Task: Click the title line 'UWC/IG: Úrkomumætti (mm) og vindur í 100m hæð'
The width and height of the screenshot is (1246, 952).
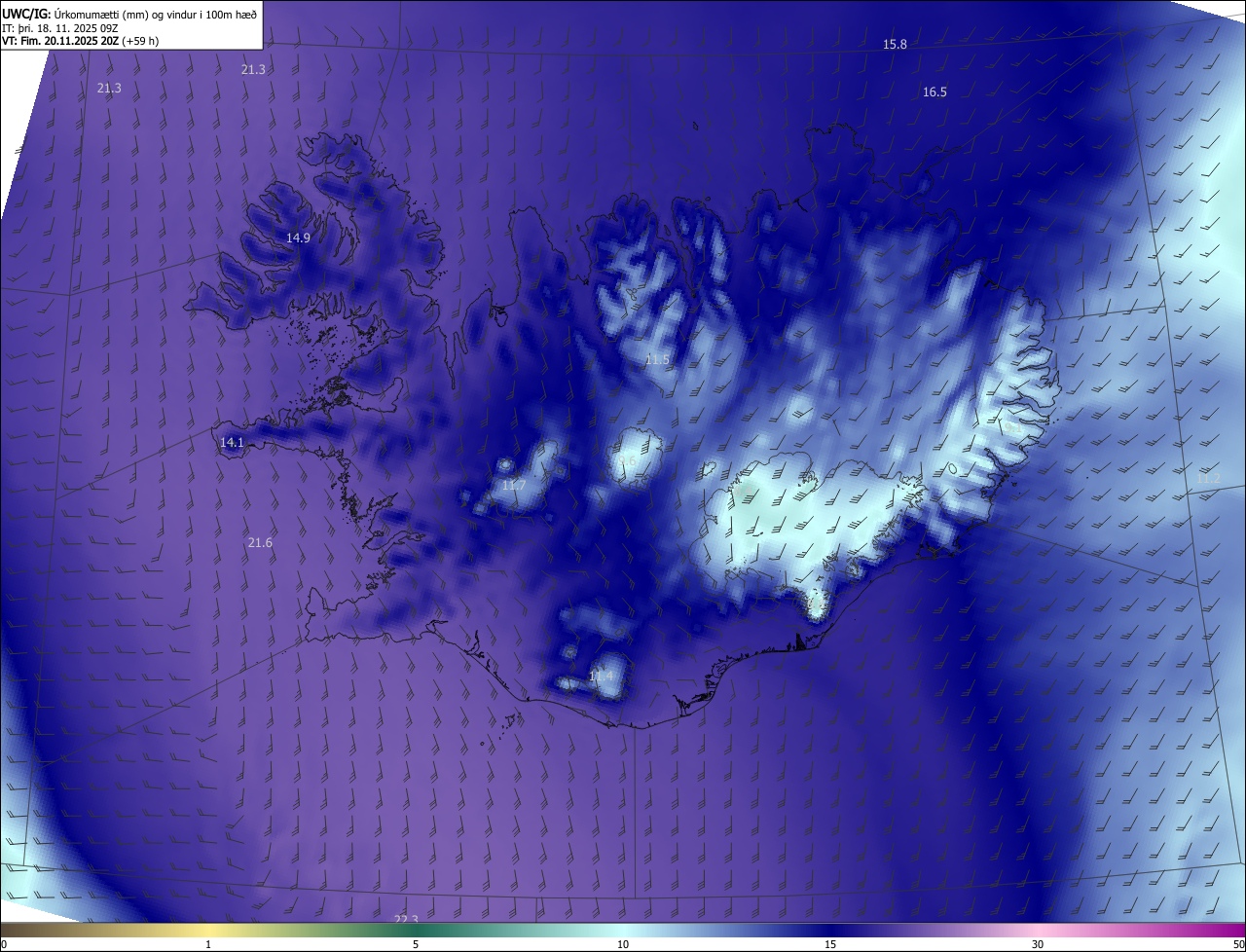Action: [x=129, y=14]
